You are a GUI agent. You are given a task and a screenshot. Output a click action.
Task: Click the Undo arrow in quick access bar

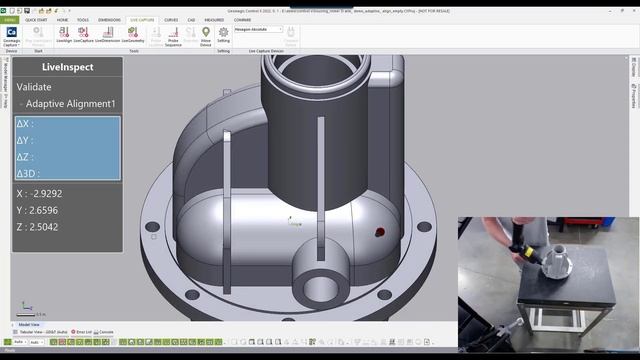tap(56, 11)
